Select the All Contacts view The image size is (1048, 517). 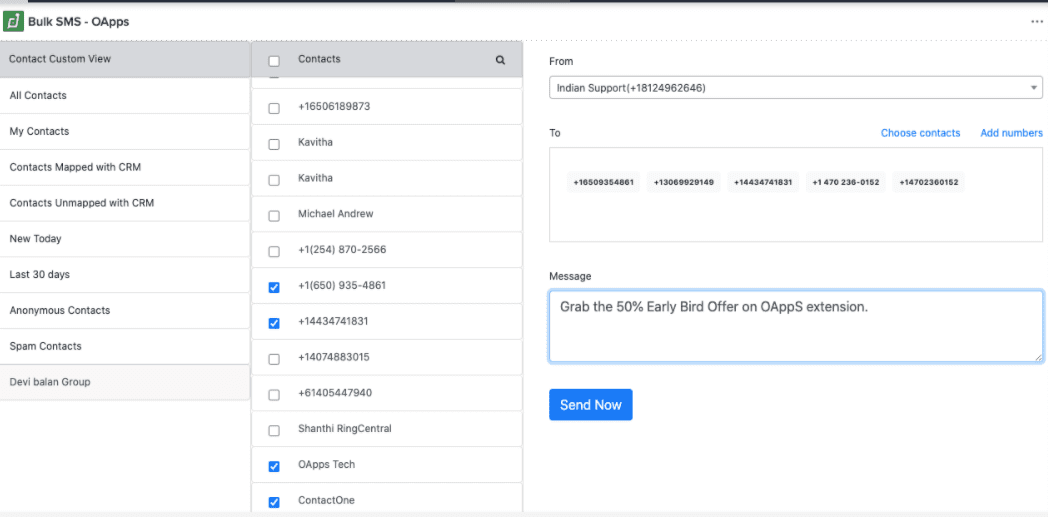coord(125,96)
